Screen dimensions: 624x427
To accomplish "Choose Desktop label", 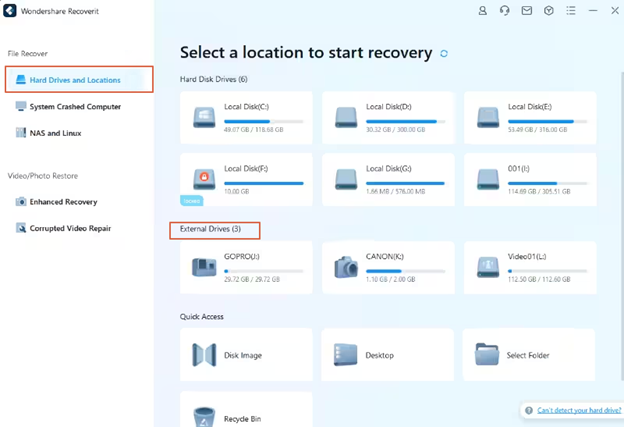I will click(x=380, y=355).
